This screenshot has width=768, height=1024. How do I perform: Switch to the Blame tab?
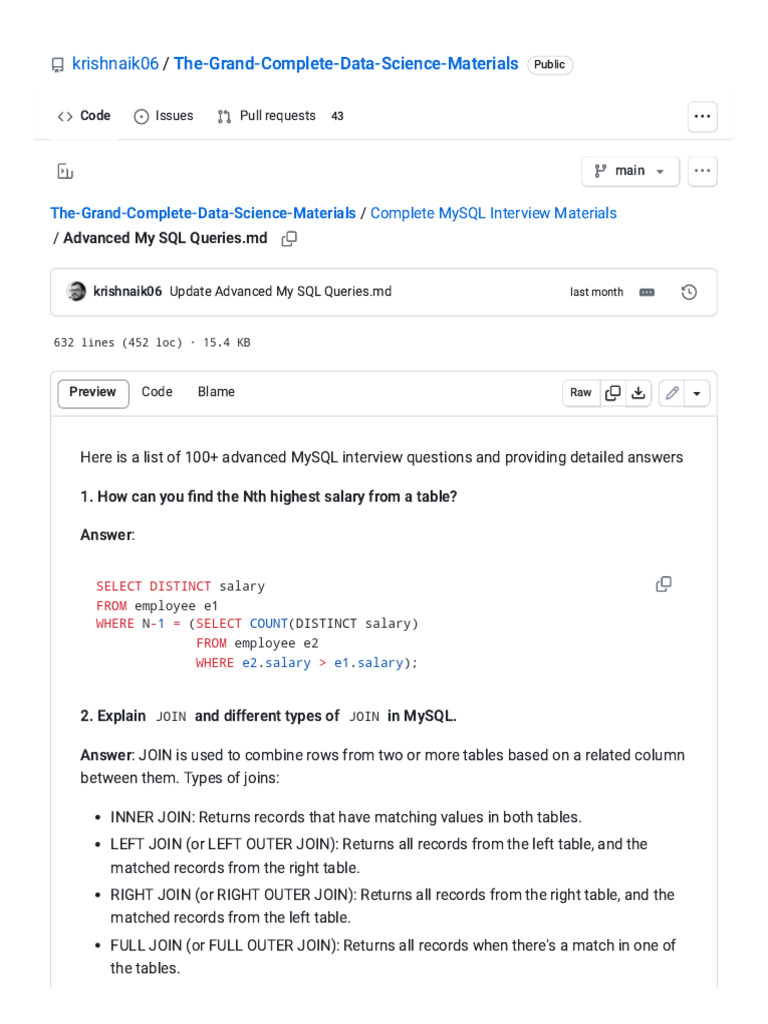(x=216, y=392)
